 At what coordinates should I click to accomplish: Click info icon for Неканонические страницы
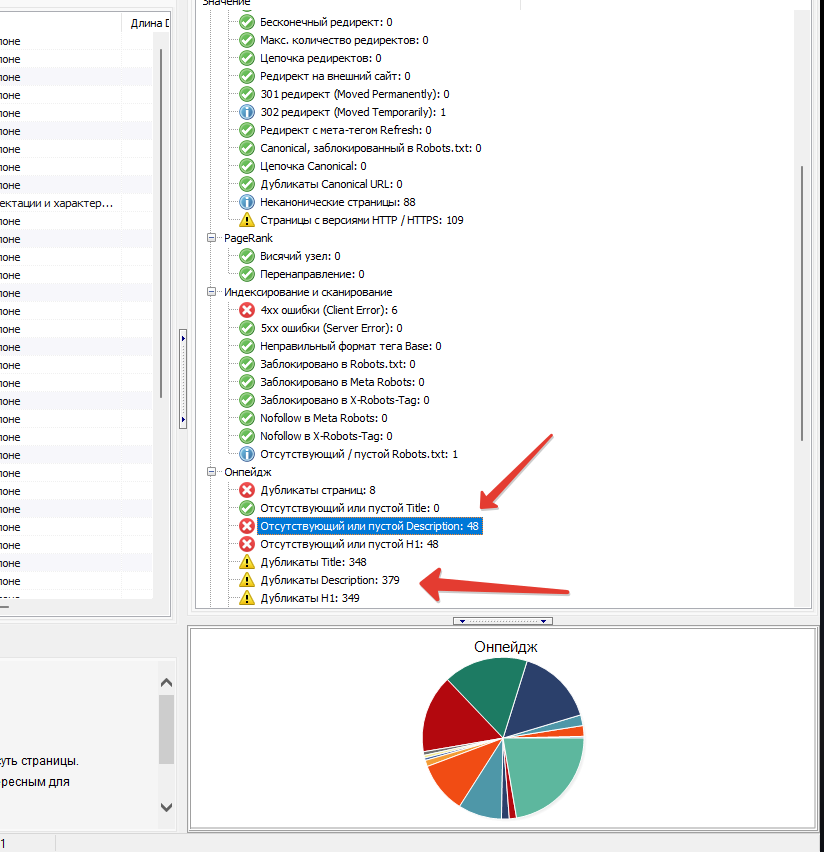point(247,202)
